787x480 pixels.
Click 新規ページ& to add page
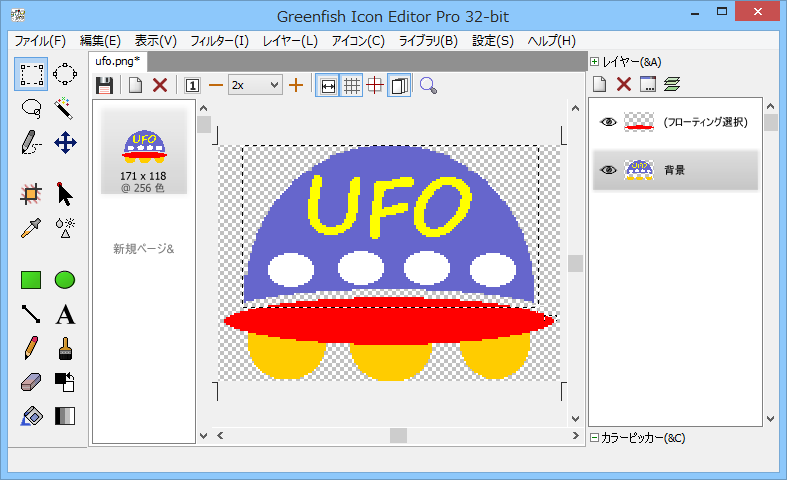pyautogui.click(x=143, y=248)
